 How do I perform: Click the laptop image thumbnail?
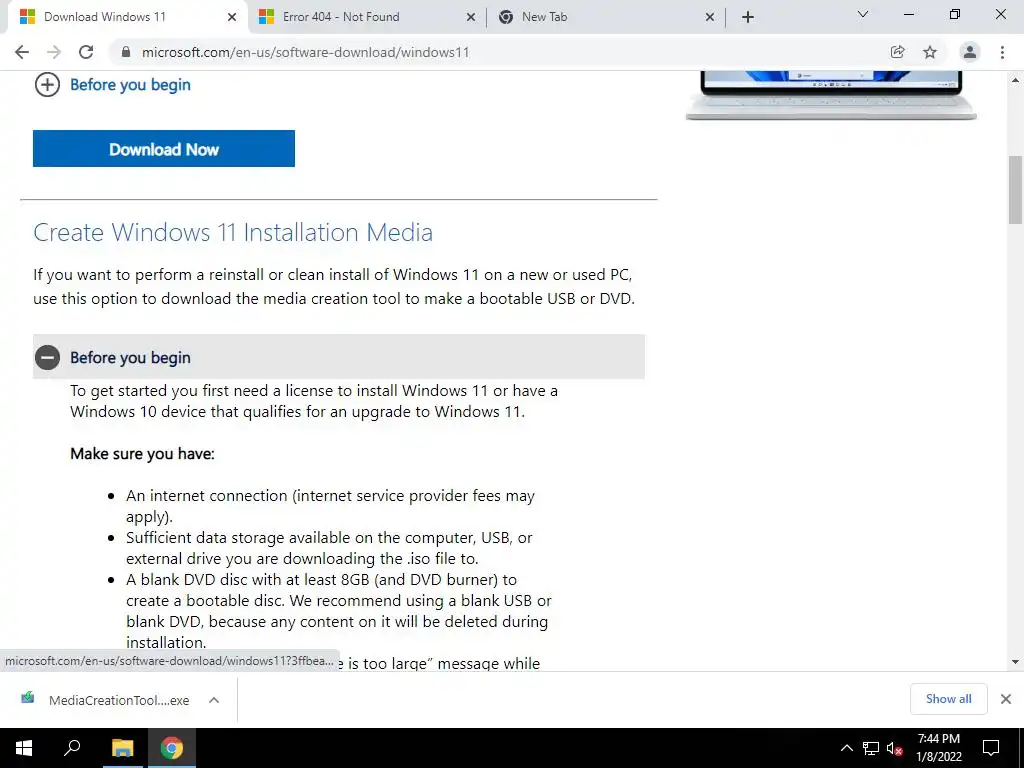831,95
